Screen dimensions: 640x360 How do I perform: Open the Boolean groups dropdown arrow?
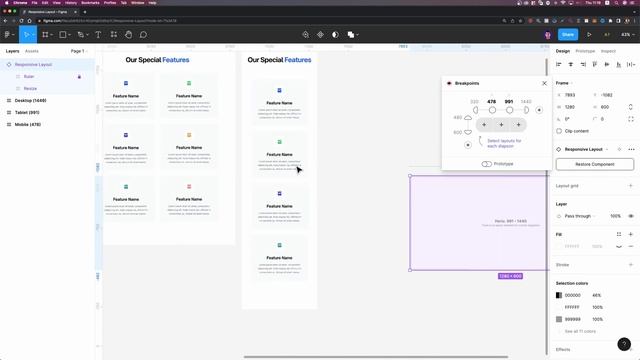pos(358,35)
